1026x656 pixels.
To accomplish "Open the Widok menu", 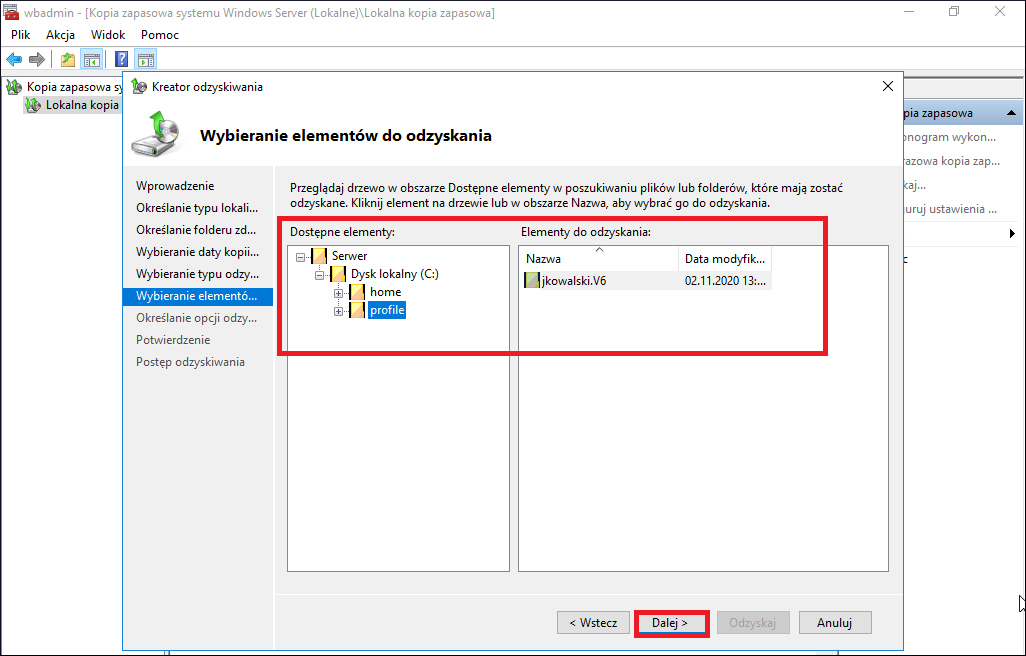I will click(x=108, y=35).
